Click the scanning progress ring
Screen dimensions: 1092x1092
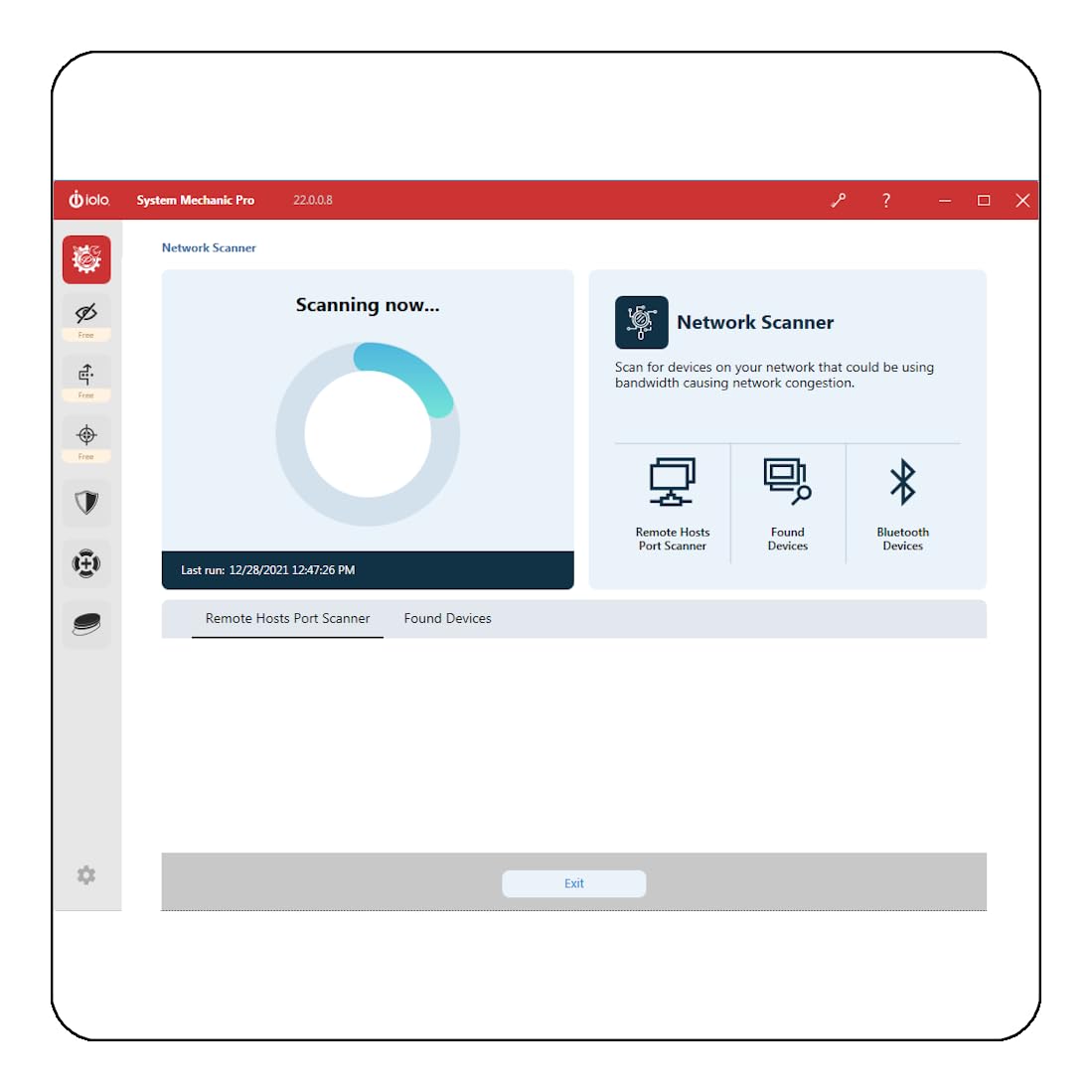[368, 433]
